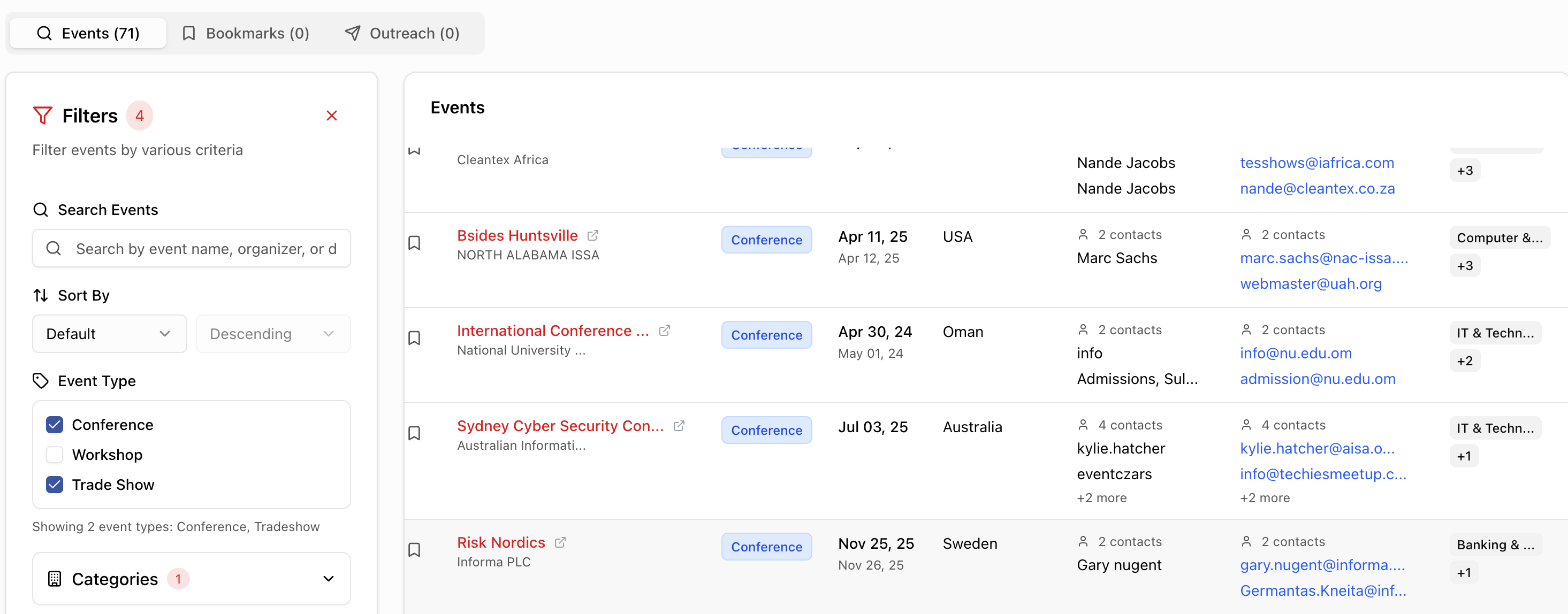Expand the Categories filter section

tap(191, 579)
